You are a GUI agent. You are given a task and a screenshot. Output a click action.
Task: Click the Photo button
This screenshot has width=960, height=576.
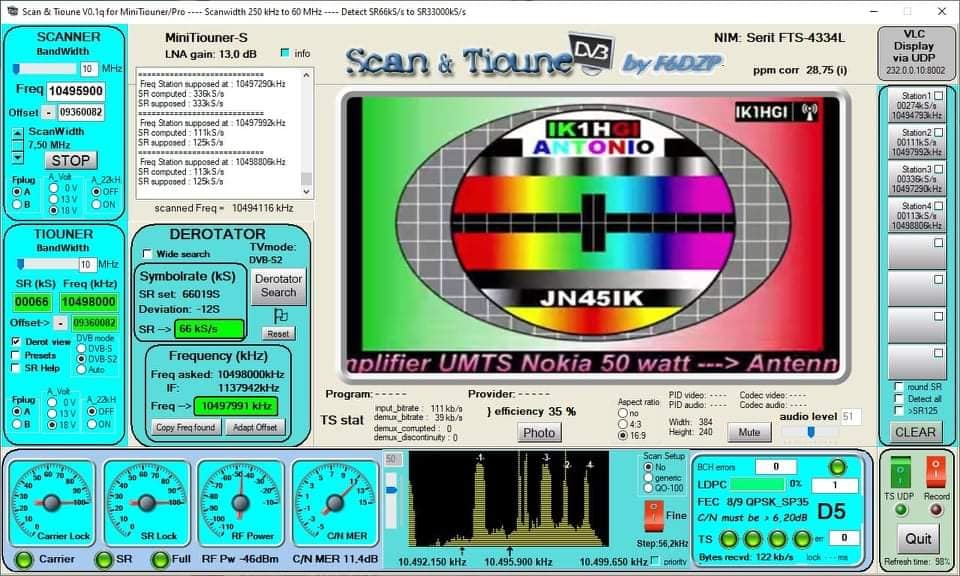(539, 433)
